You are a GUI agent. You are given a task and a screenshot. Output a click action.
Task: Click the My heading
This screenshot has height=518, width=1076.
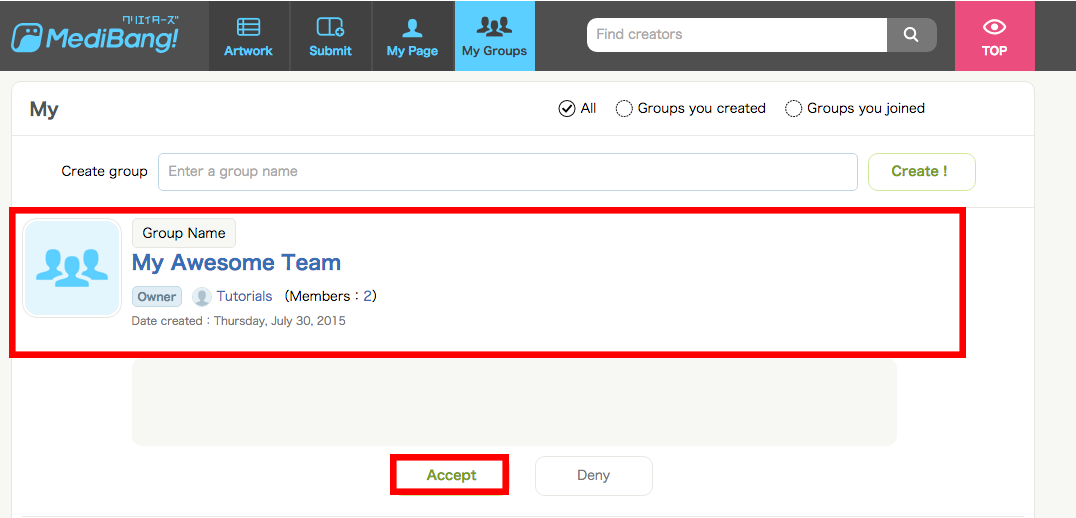coord(44,110)
